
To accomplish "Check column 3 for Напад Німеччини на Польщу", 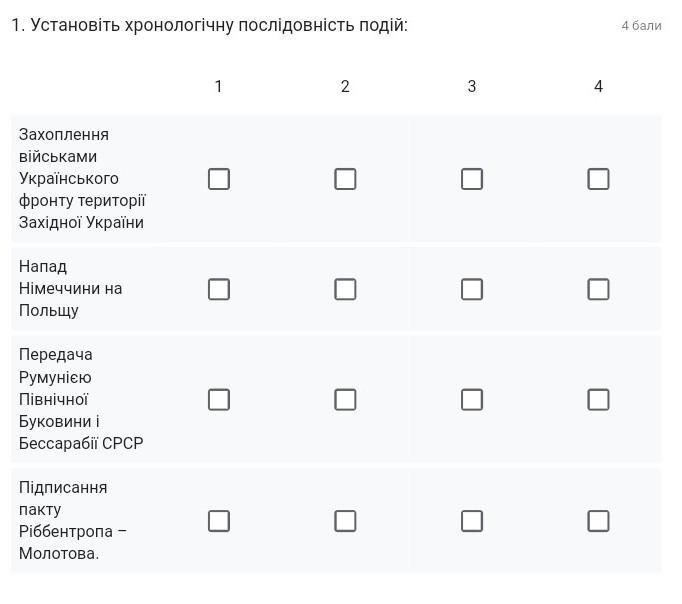I will (x=472, y=289).
